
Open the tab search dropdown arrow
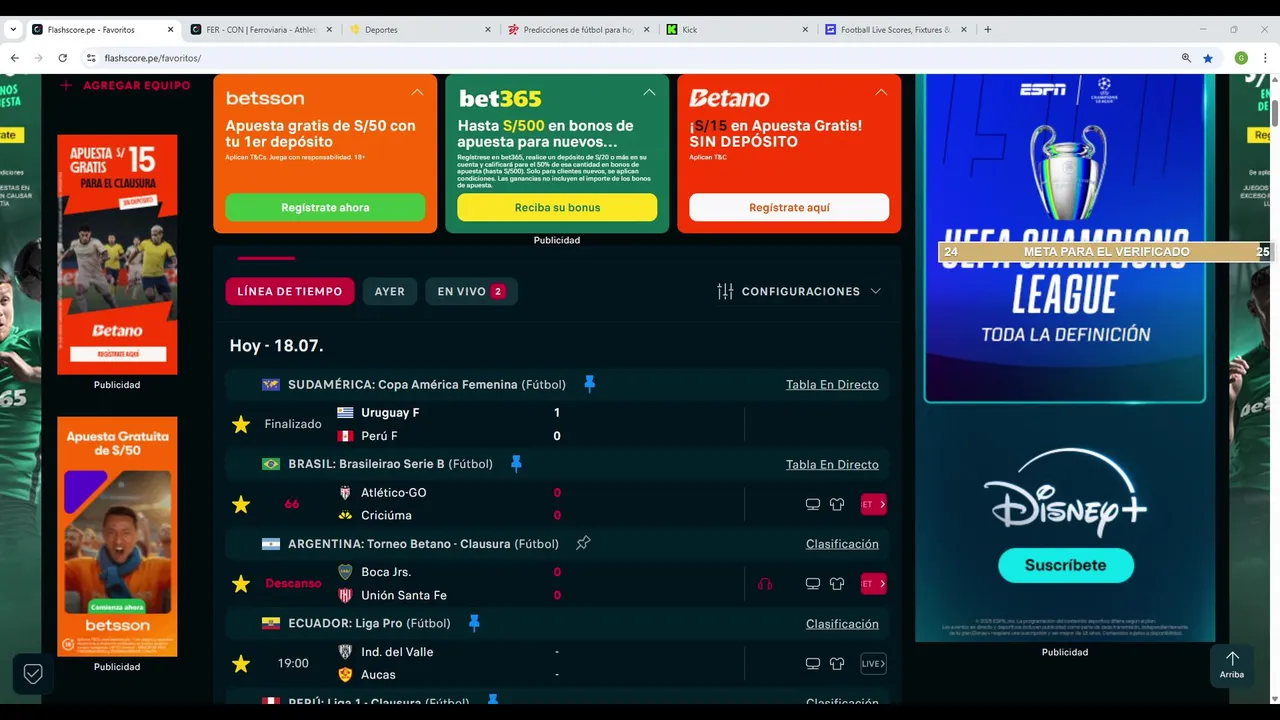(x=13, y=30)
